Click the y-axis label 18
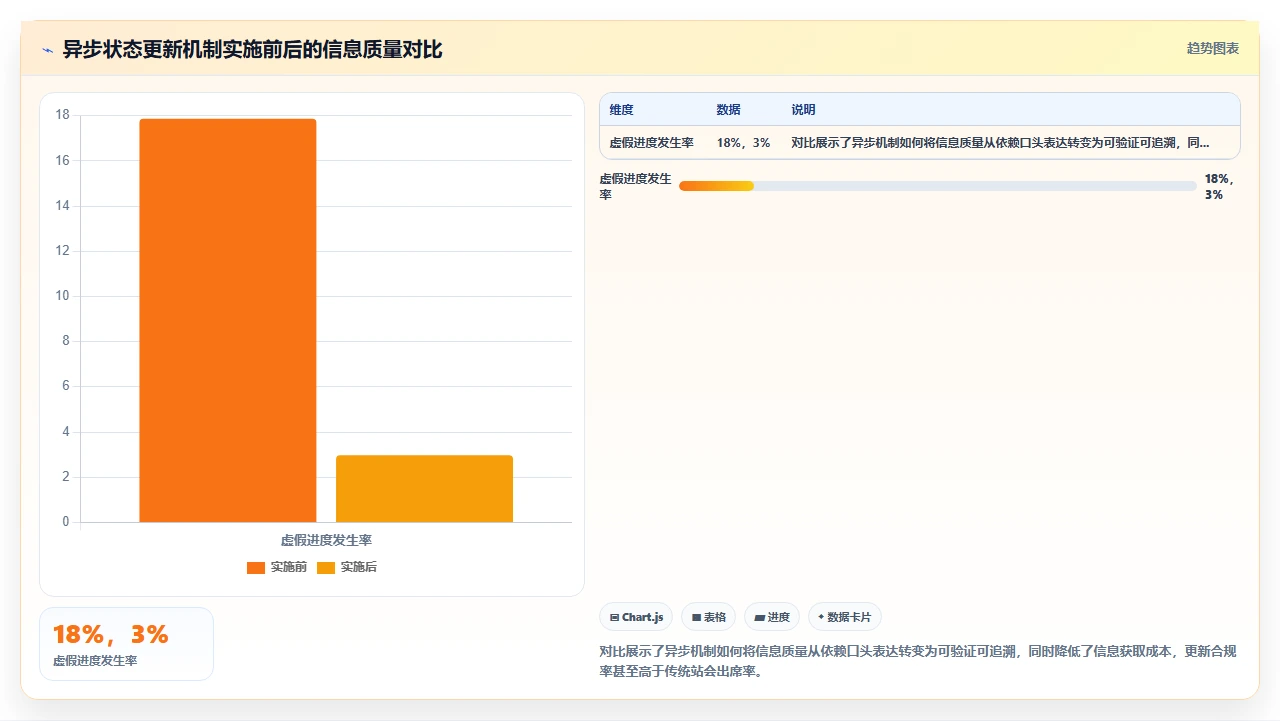 63,115
